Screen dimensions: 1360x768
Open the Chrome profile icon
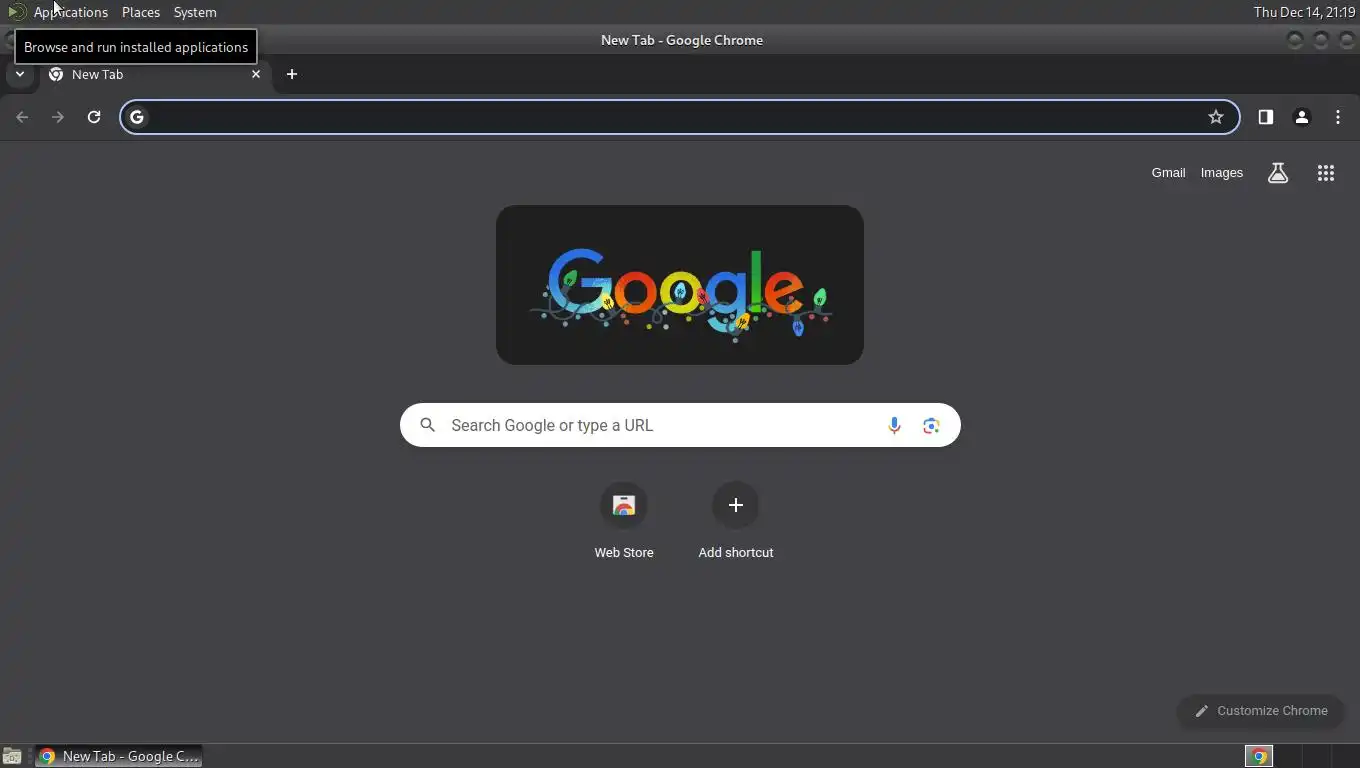pos(1302,117)
